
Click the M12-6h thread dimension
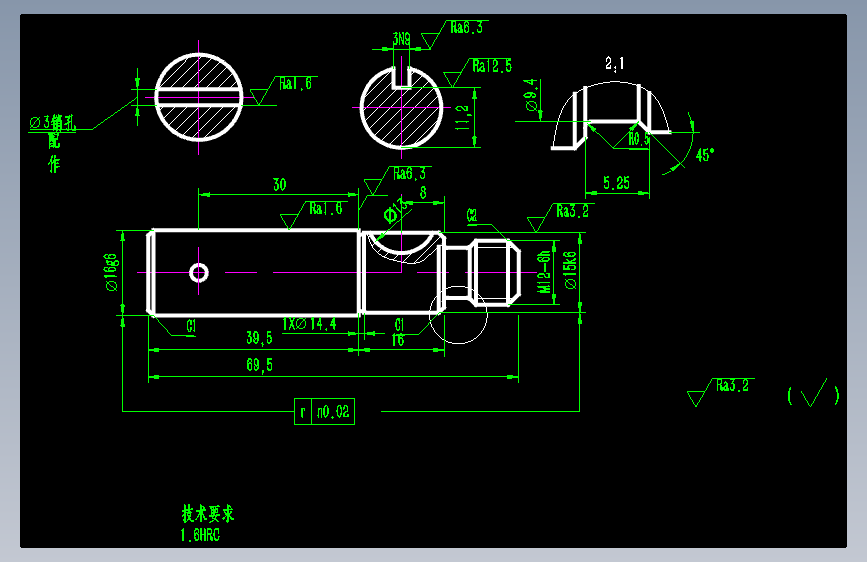pyautogui.click(x=544, y=272)
